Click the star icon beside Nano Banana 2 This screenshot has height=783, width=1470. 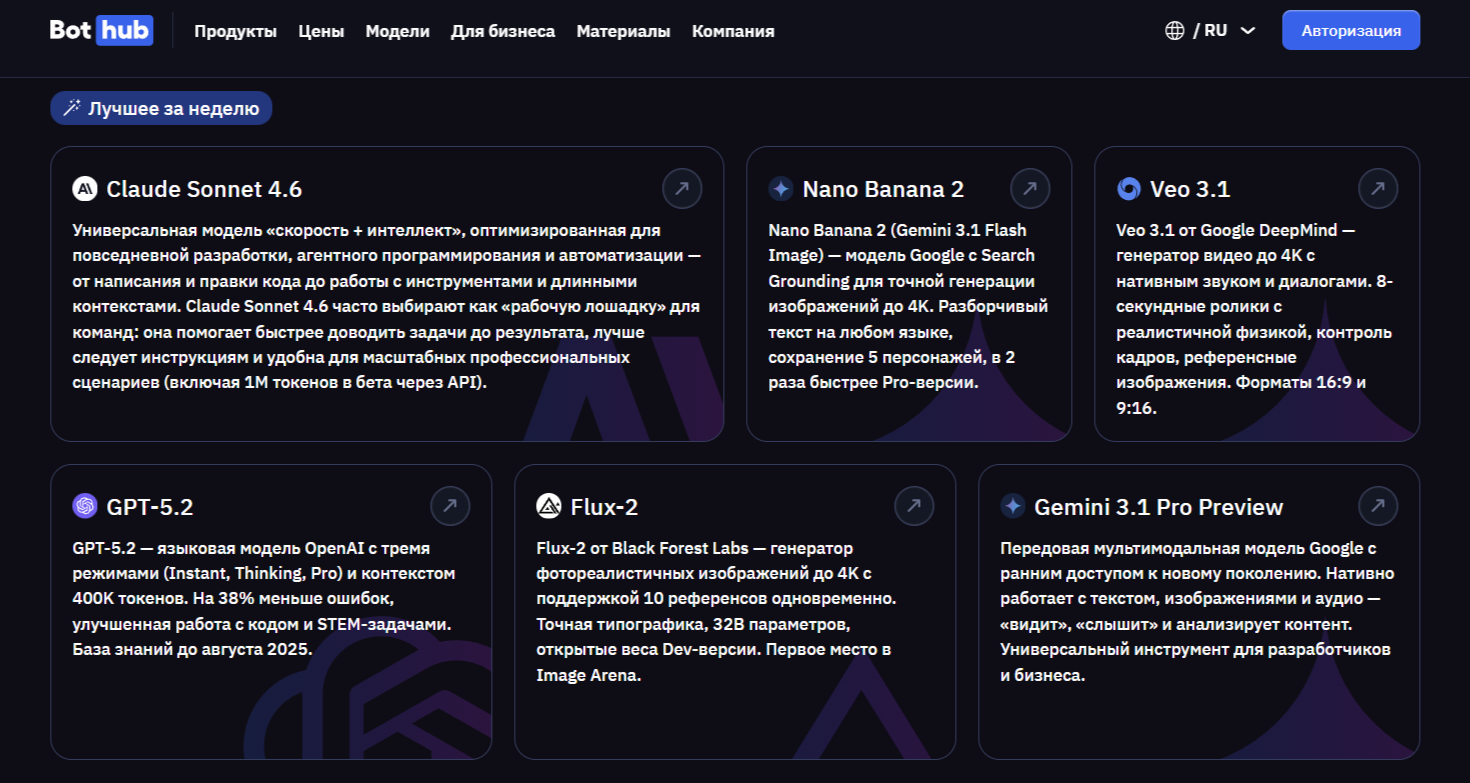tap(780, 188)
